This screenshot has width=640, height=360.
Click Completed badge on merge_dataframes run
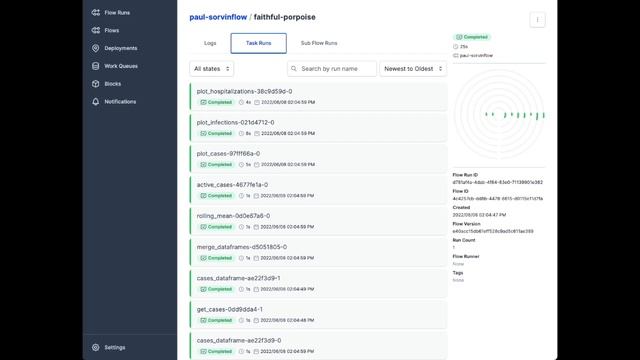[216, 258]
